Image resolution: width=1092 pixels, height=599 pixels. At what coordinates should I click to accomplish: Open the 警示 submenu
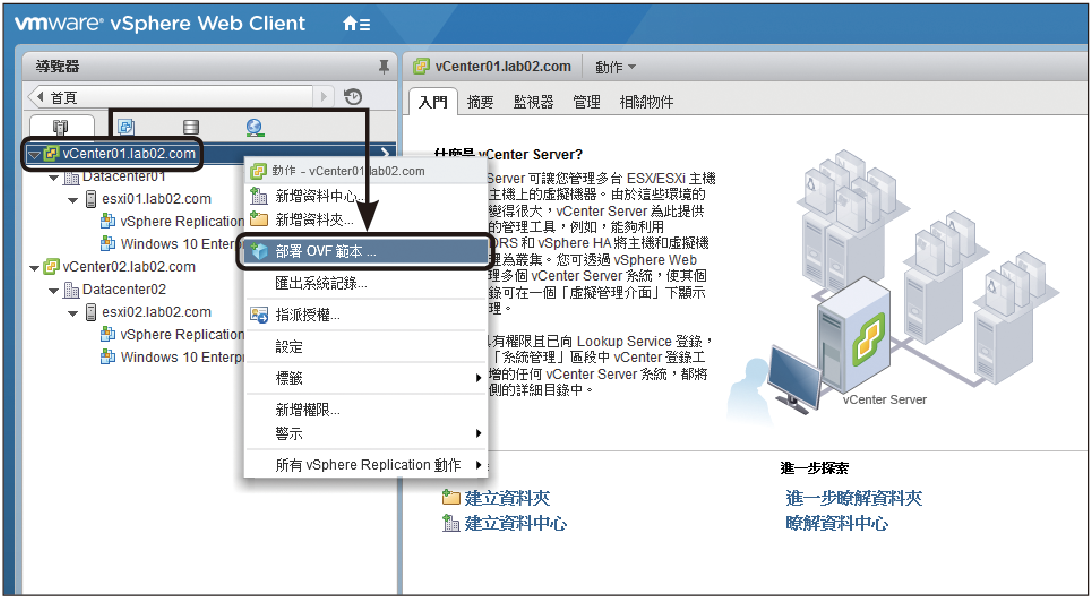click(x=366, y=433)
